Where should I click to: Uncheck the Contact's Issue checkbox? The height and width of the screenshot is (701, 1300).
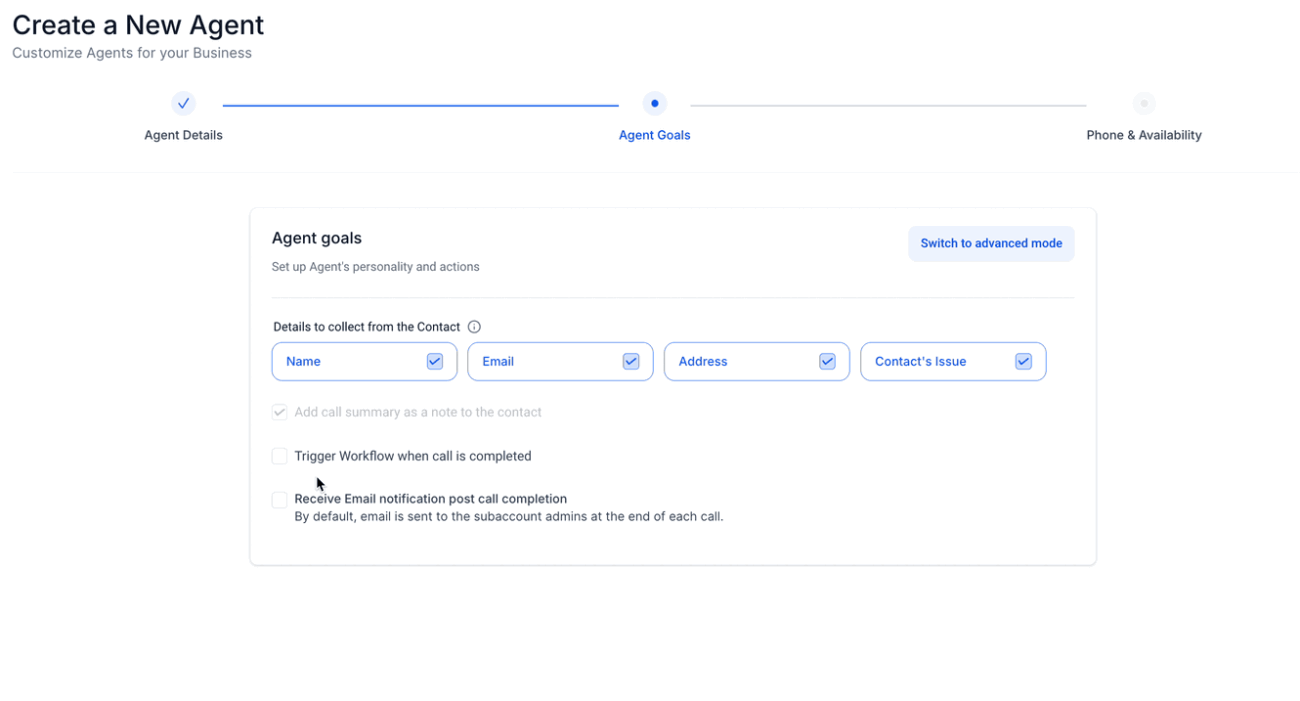pos(1023,361)
